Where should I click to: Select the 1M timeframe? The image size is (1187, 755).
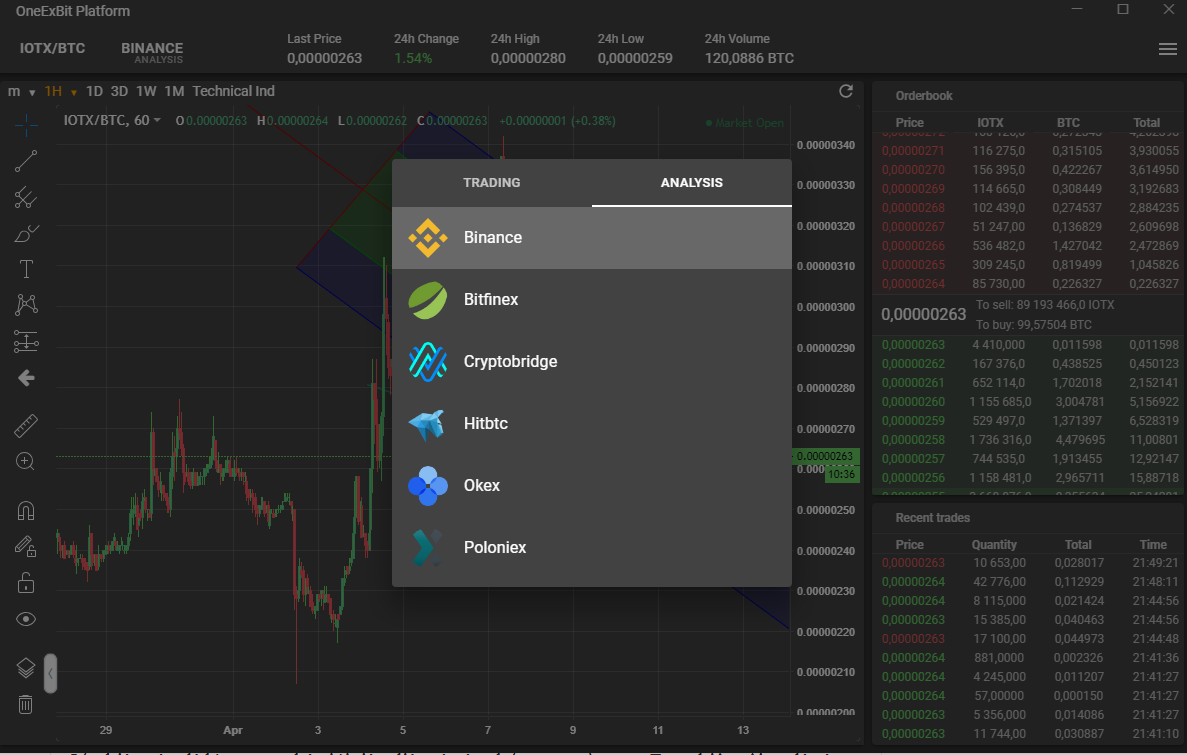(174, 91)
